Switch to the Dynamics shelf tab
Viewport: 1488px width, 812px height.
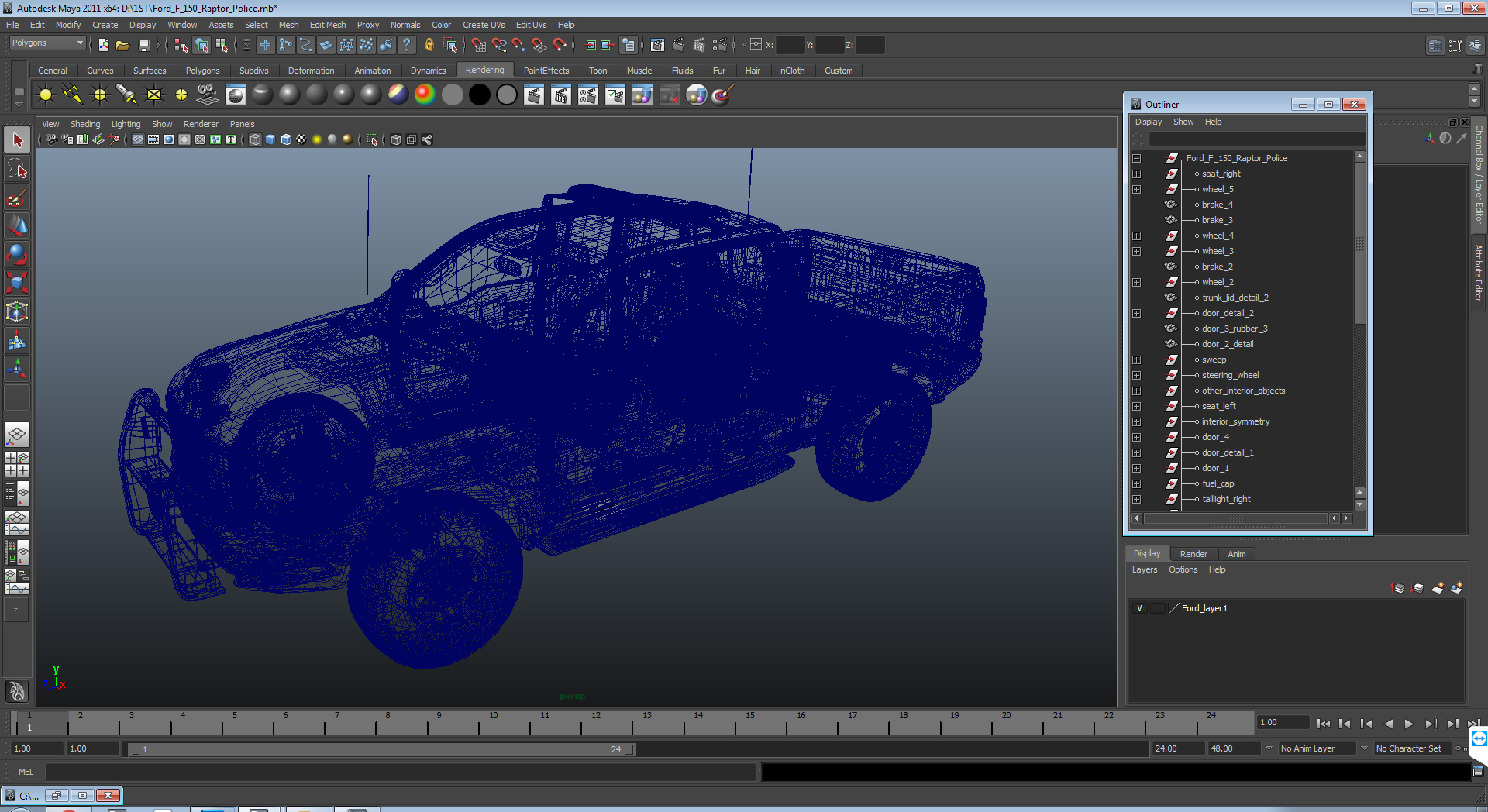click(429, 71)
